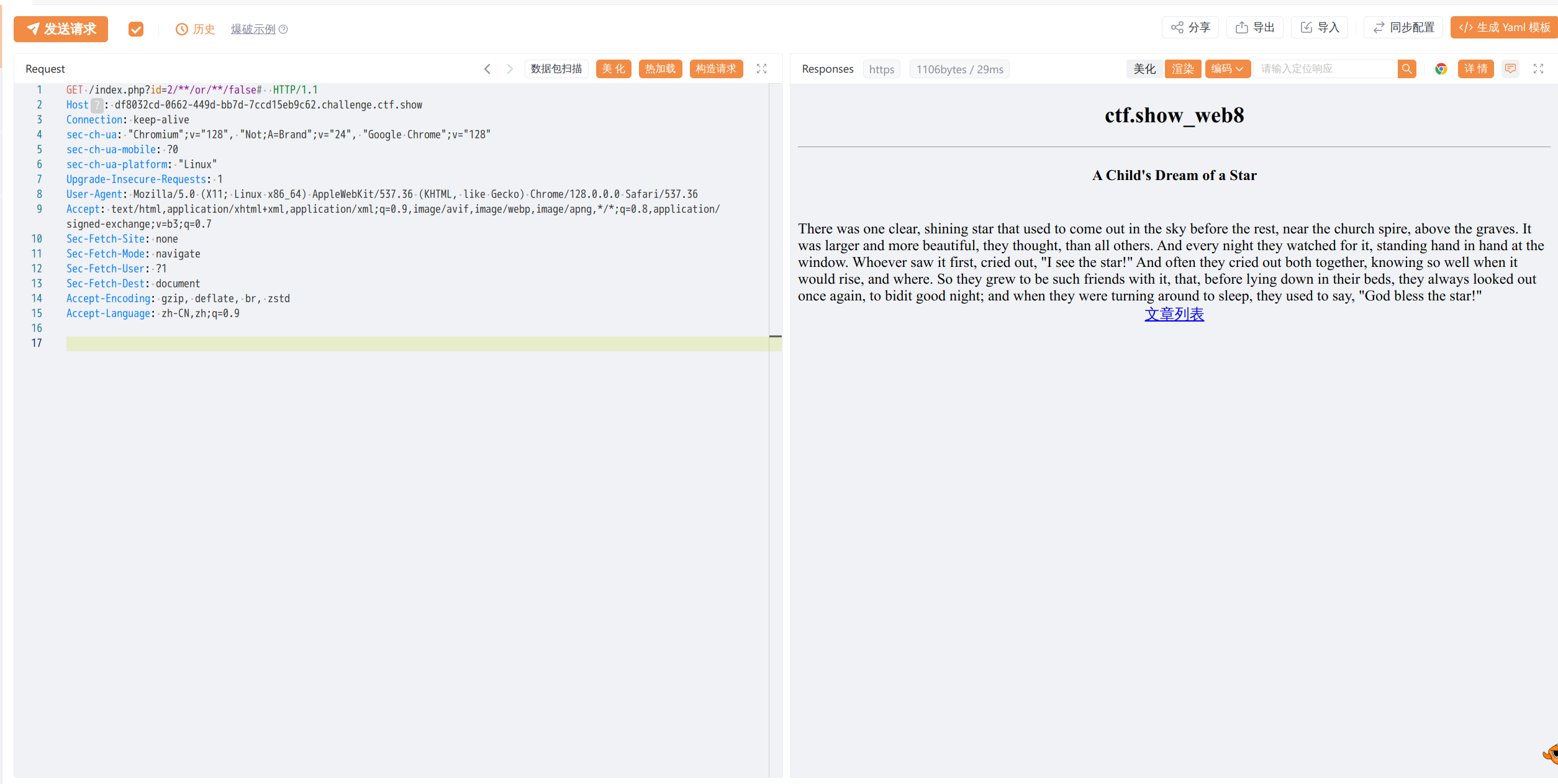This screenshot has width=1558, height=784.
Task: Click the help icon next to 爆破示例
Action: coord(283,29)
